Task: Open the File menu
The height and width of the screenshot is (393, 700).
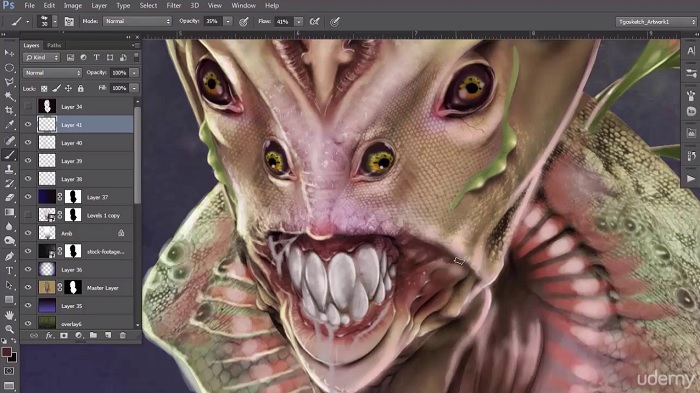Action: 29,6
